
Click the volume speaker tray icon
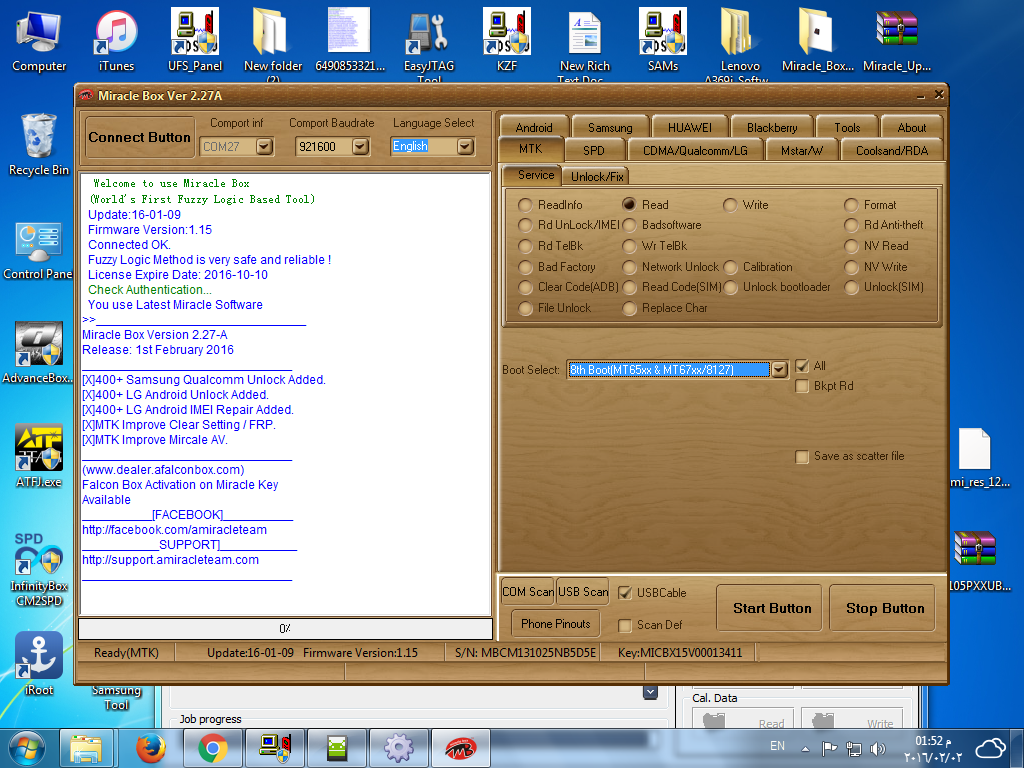pyautogui.click(x=877, y=749)
